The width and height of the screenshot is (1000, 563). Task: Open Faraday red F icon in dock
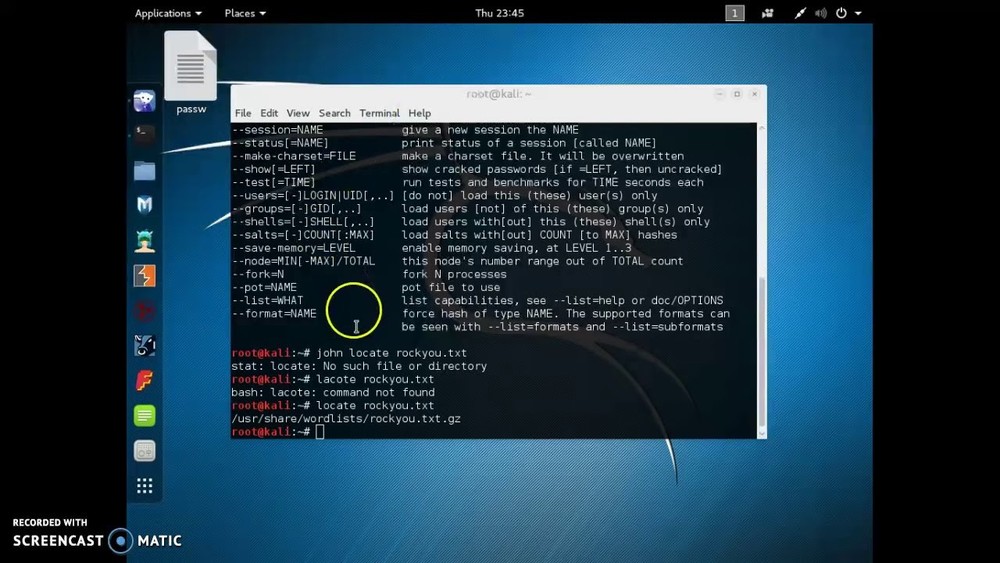tap(145, 381)
